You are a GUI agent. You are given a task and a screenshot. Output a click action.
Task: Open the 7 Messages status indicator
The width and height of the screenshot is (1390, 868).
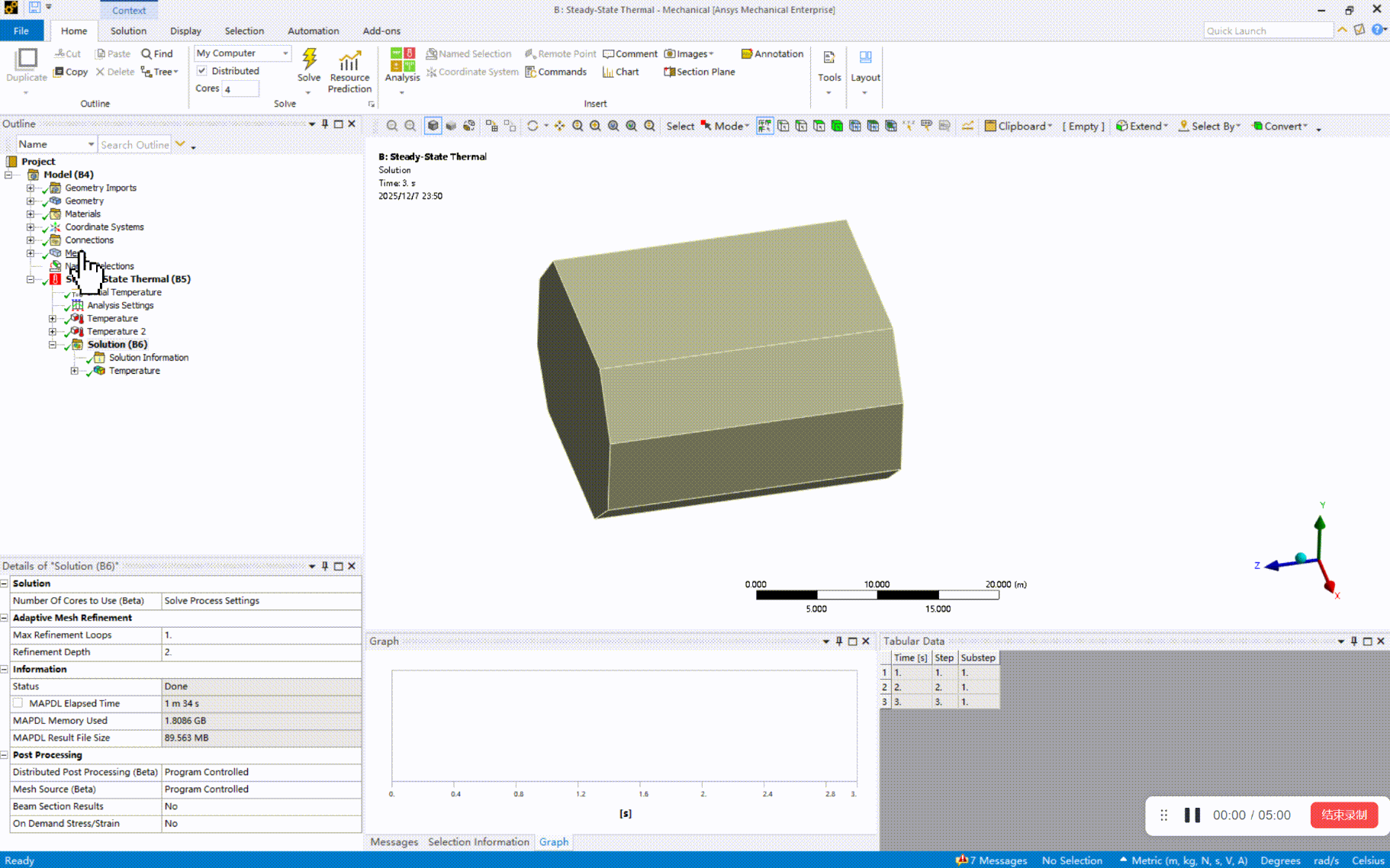(x=992, y=860)
